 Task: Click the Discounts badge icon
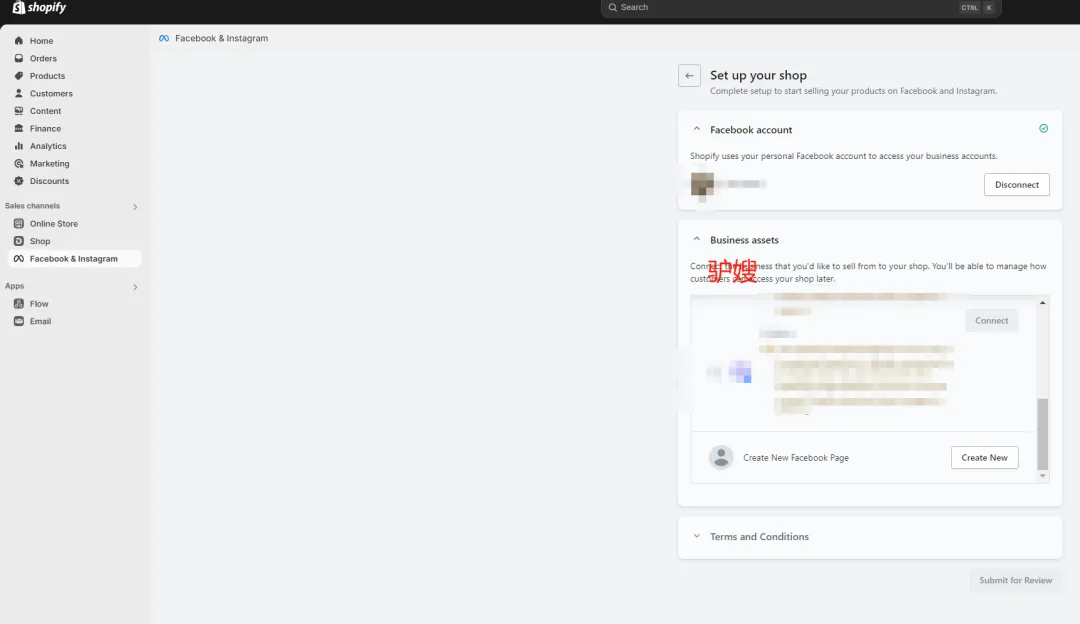click(19, 181)
